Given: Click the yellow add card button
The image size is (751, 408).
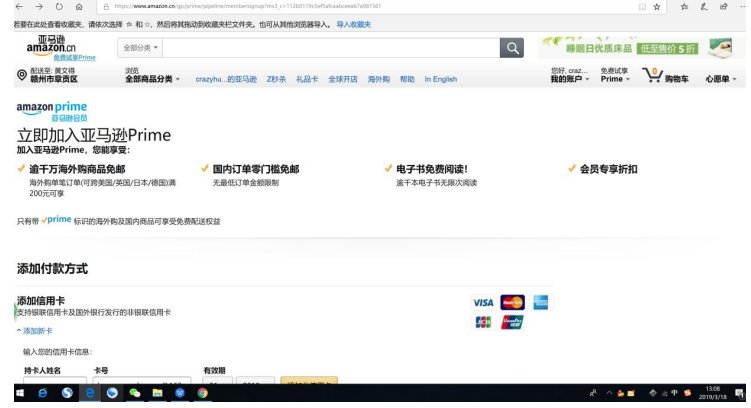Looking at the screenshot, I should [x=309, y=380].
